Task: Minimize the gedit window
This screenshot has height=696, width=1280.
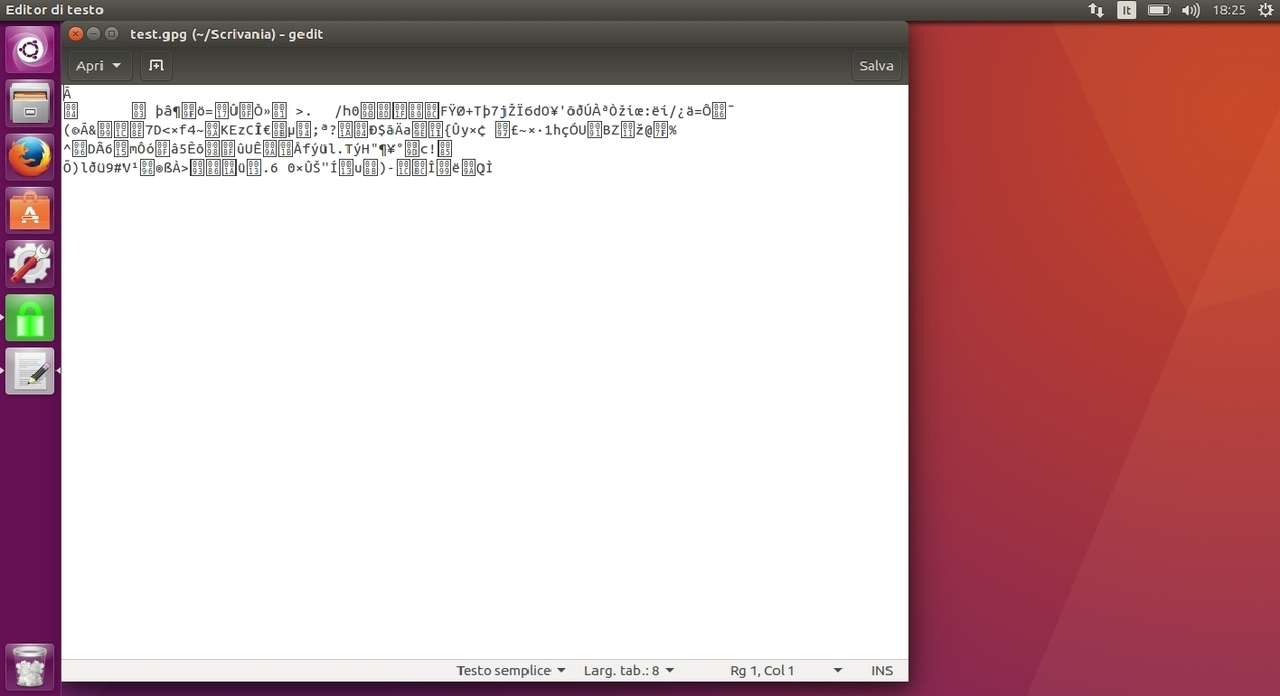Action: pos(94,34)
